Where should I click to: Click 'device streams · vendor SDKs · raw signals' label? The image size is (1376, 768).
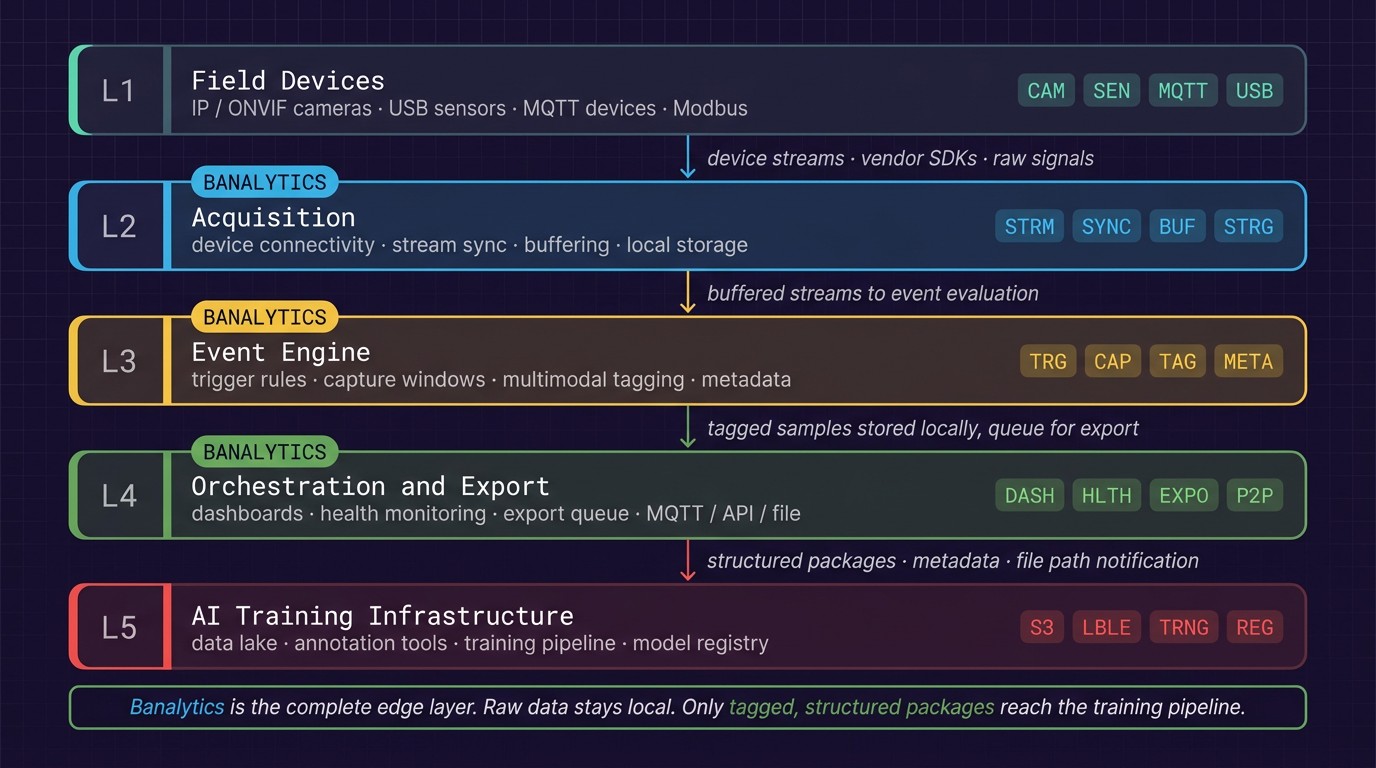(900, 159)
